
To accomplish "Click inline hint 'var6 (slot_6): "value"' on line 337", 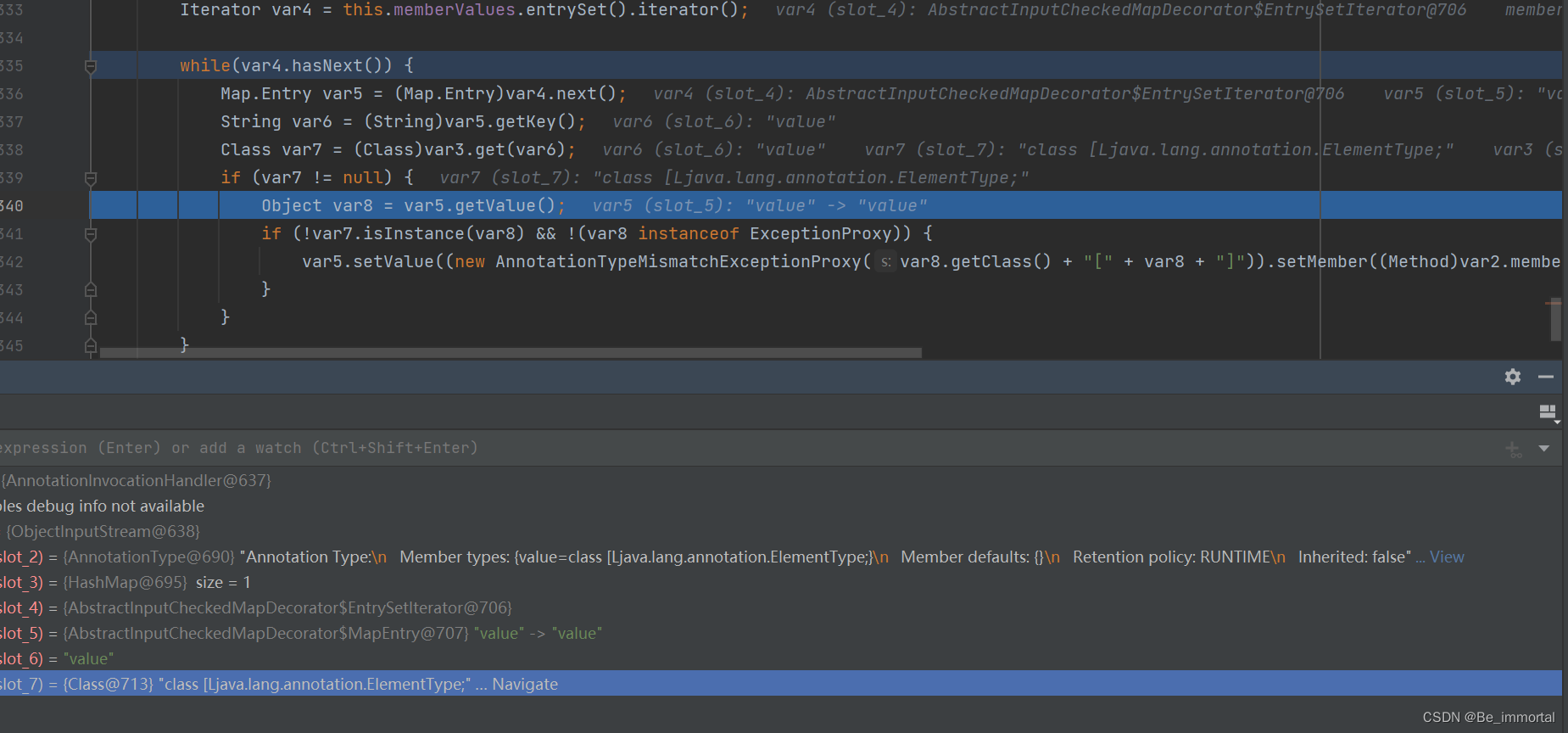I will 723,121.
